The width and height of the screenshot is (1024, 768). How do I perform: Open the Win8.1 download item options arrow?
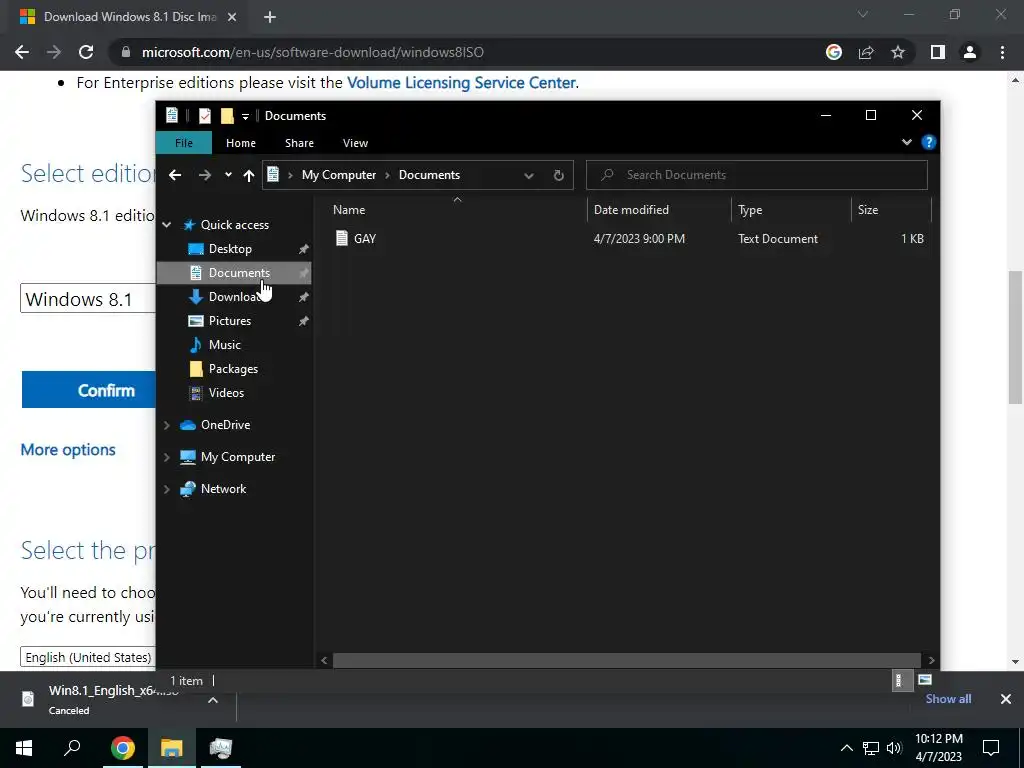coord(212,700)
